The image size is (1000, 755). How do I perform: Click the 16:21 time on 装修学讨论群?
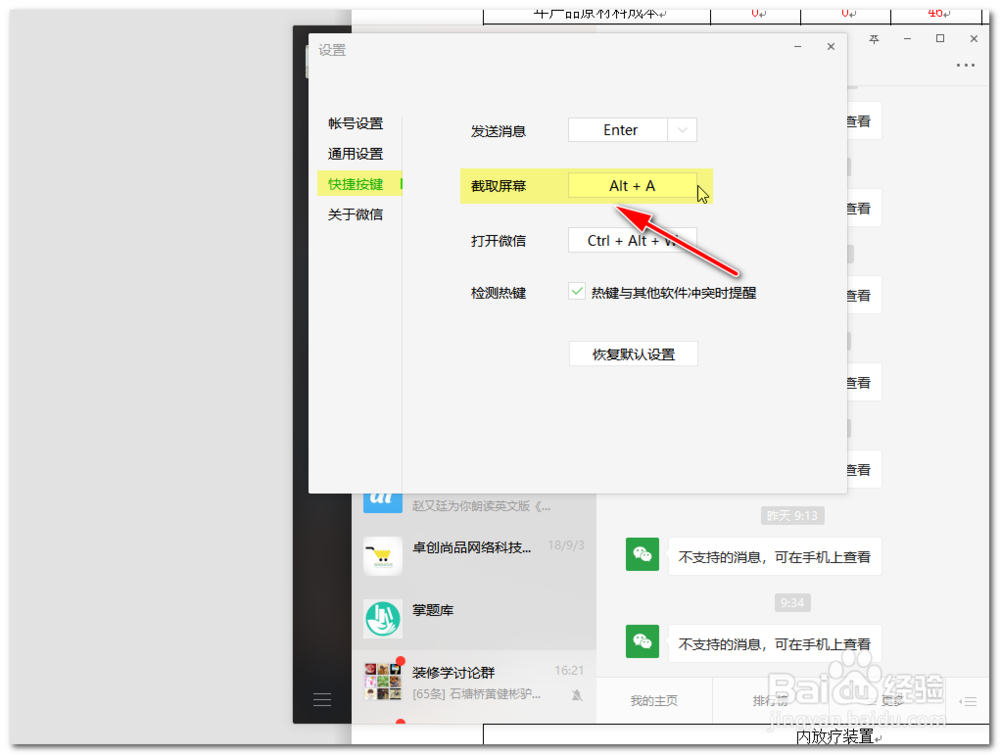click(x=569, y=670)
